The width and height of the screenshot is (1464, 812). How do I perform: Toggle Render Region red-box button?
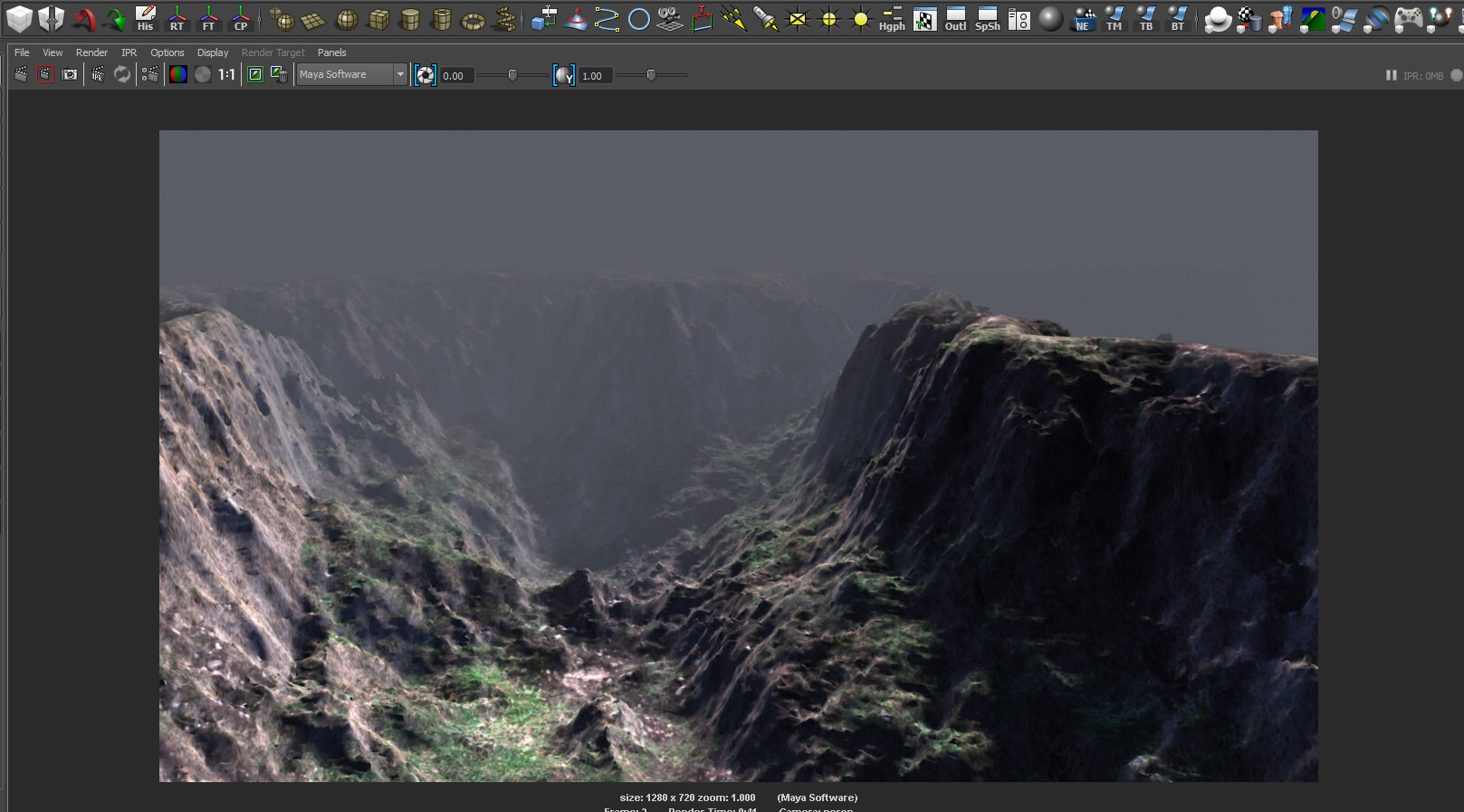pos(44,75)
